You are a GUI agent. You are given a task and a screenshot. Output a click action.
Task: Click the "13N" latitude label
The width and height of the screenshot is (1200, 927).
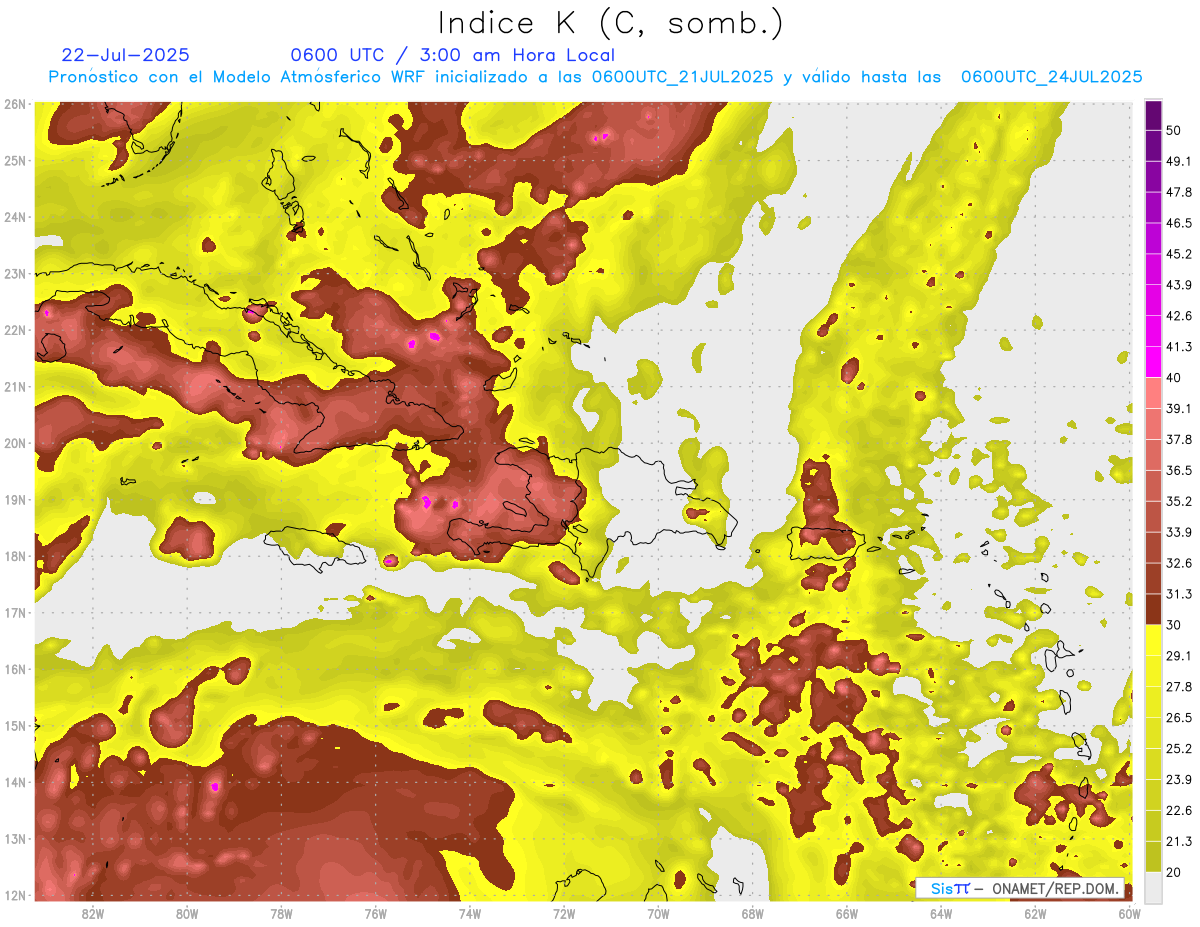click(x=15, y=839)
